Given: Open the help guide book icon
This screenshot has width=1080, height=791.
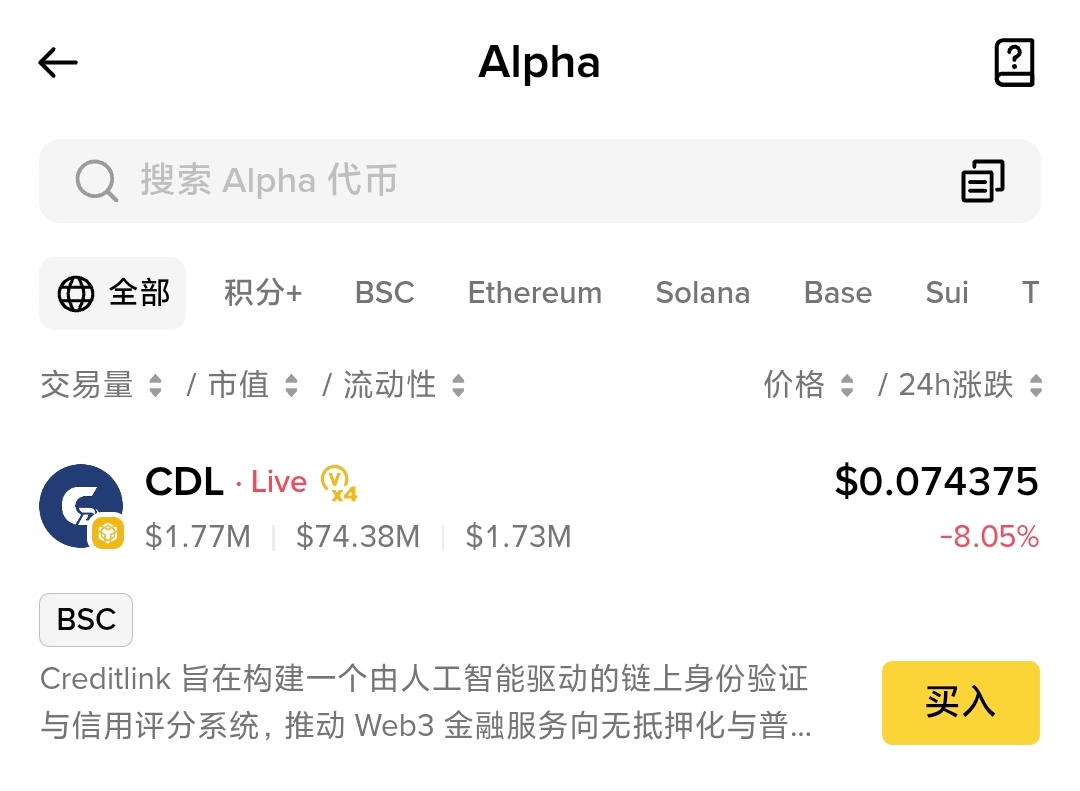Looking at the screenshot, I should click(x=1014, y=63).
